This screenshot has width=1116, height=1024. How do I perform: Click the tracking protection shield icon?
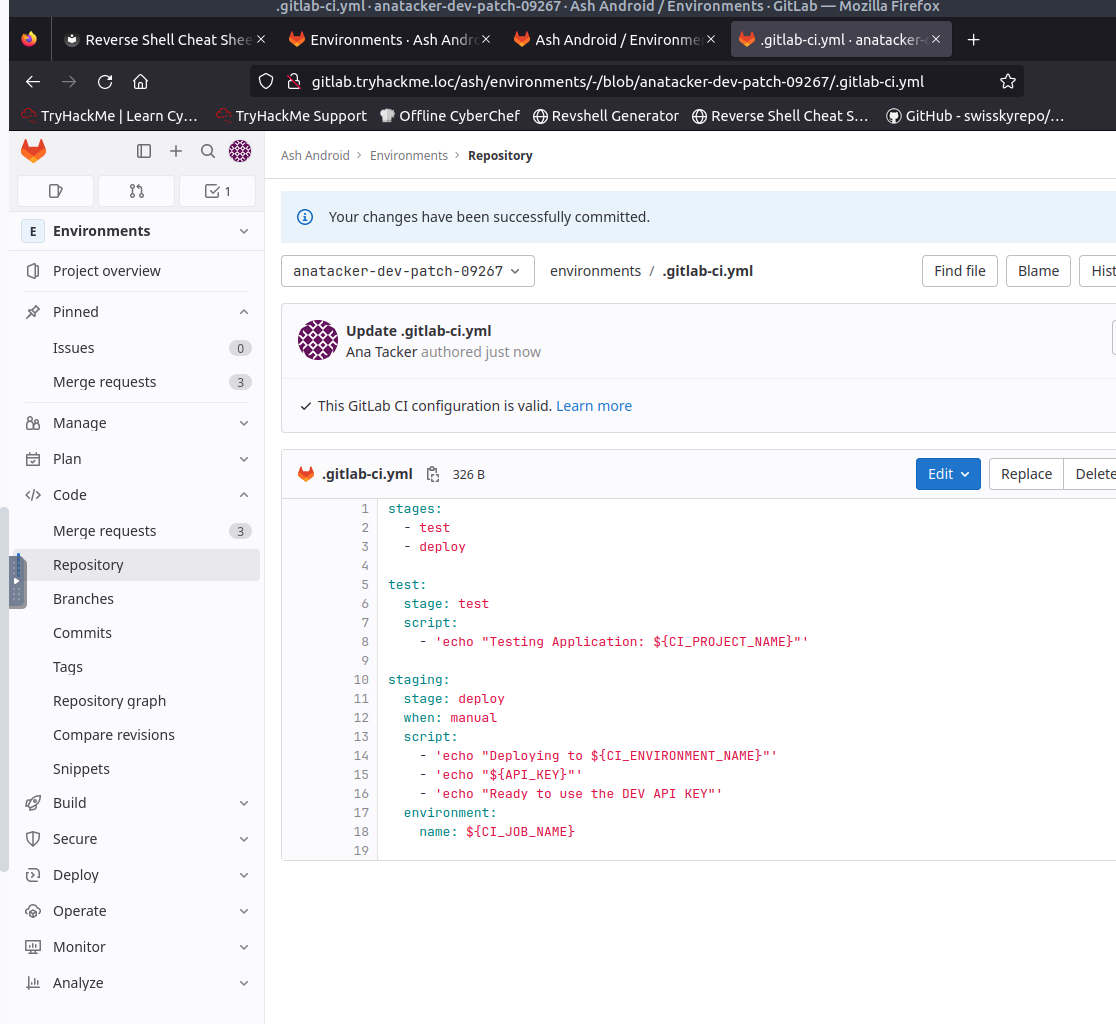265,82
